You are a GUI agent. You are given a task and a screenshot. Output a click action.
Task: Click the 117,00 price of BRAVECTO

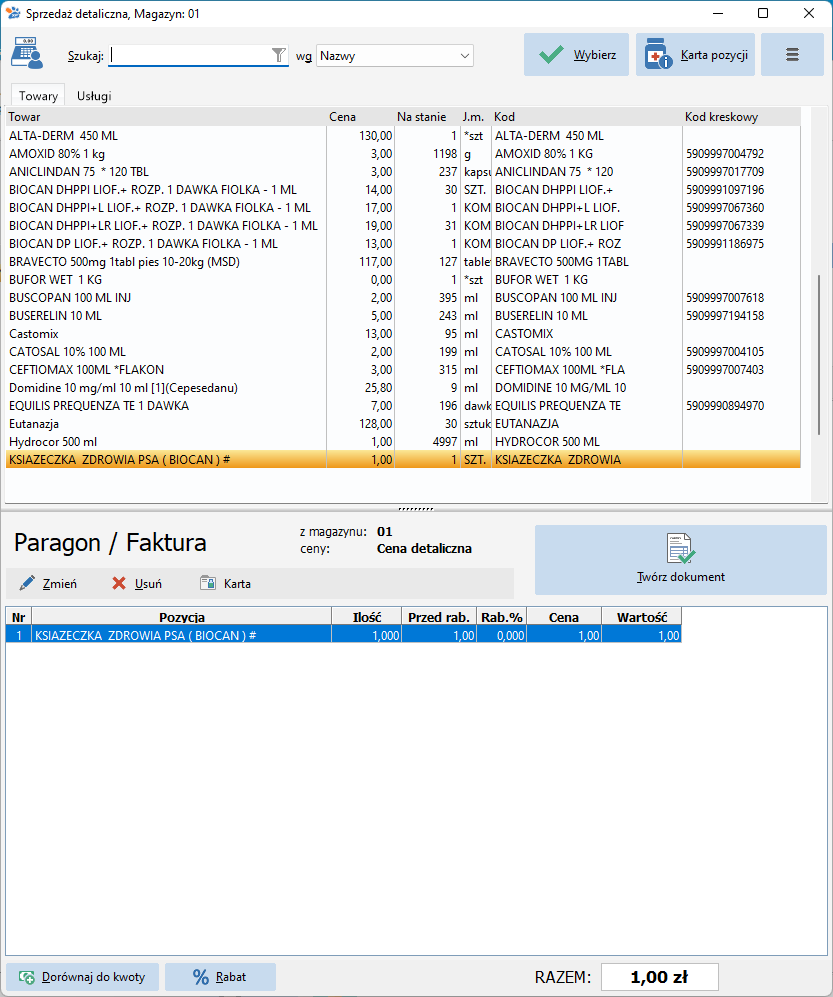point(376,262)
